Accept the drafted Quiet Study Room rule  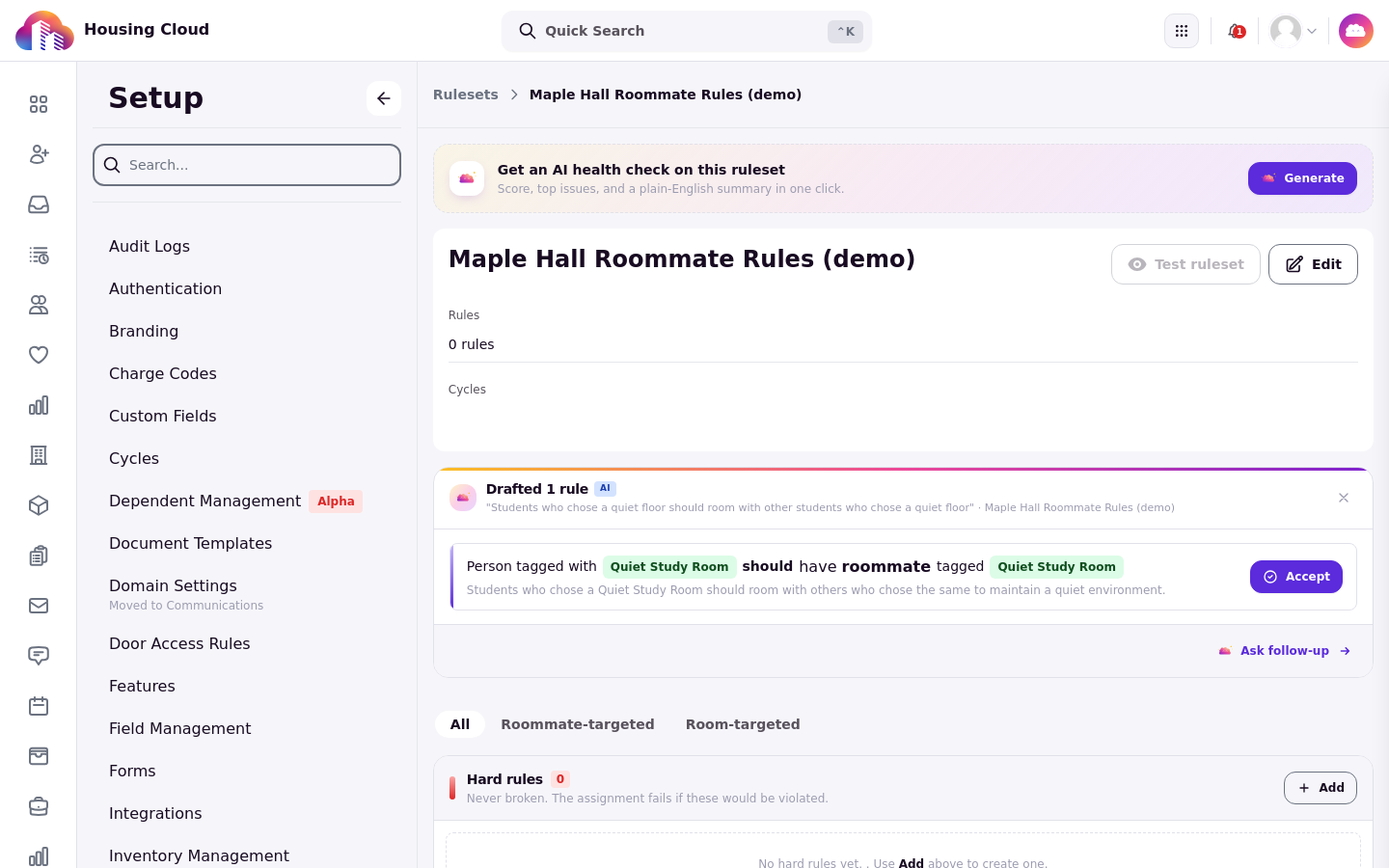click(x=1296, y=577)
